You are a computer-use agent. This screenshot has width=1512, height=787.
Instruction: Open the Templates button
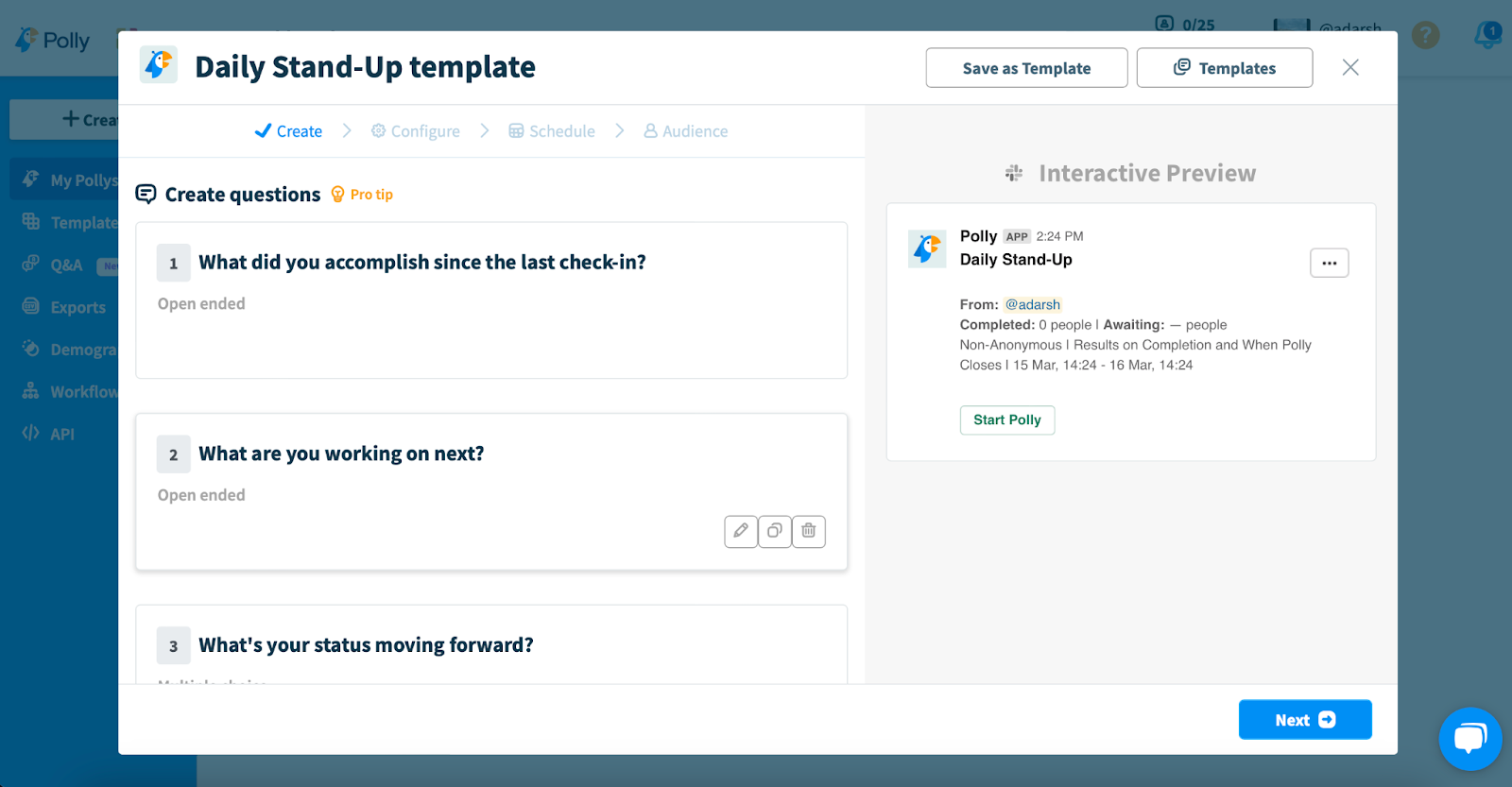click(1225, 68)
